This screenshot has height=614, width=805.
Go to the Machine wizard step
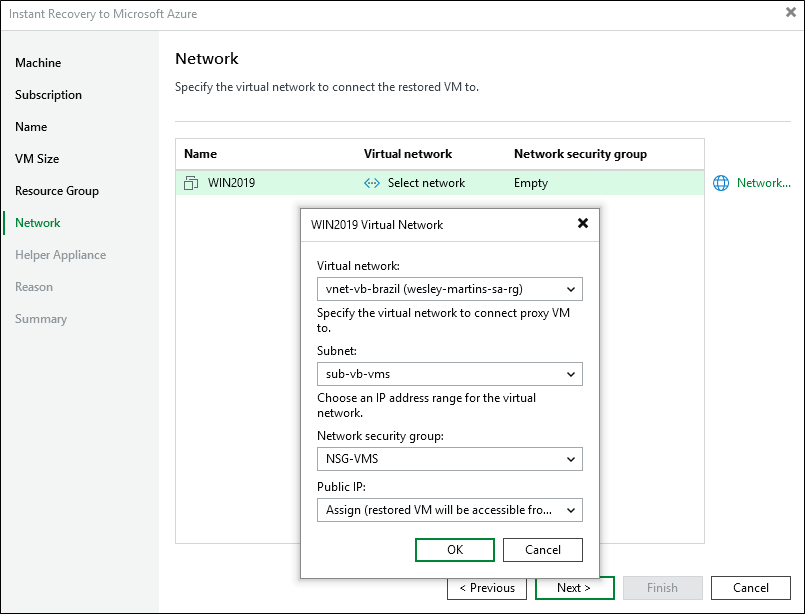point(38,63)
